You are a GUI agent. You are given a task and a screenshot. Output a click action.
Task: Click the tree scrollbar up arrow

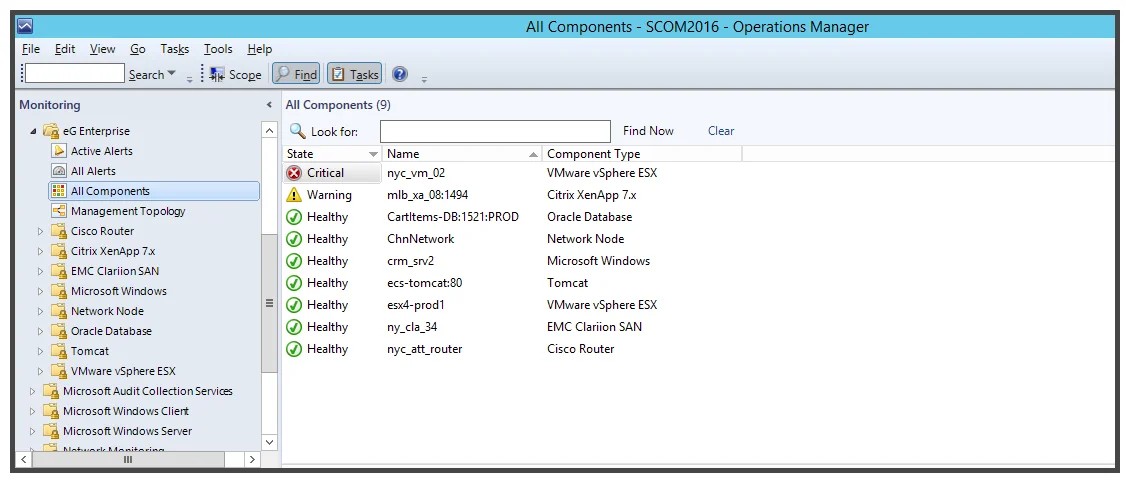(269, 131)
